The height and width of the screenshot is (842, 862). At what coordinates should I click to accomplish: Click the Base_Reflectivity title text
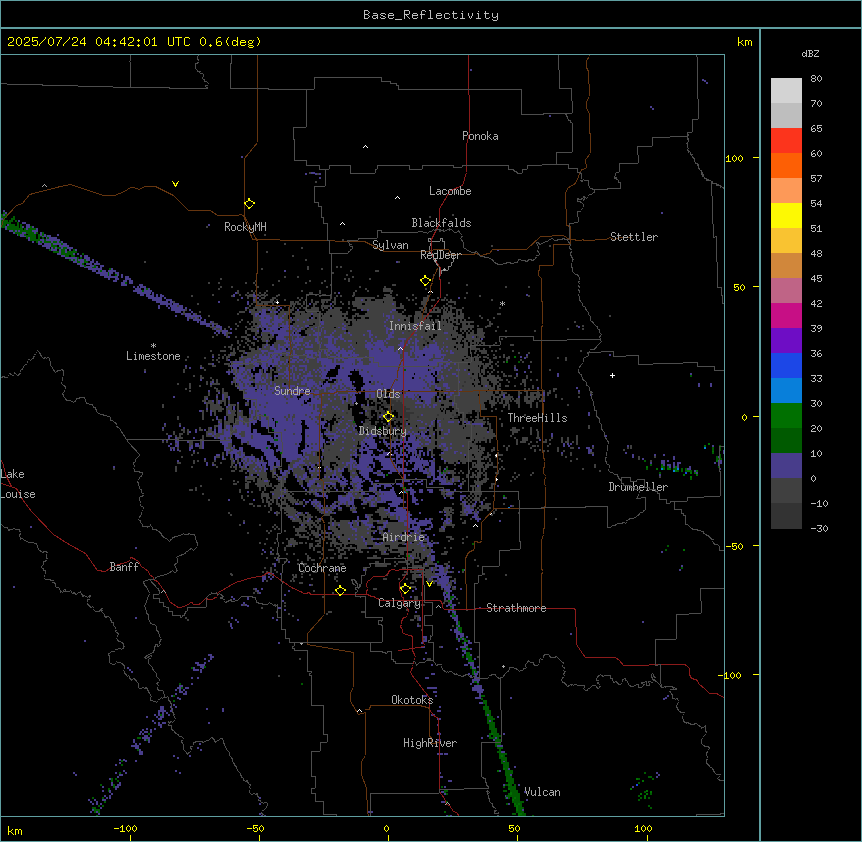click(x=431, y=15)
